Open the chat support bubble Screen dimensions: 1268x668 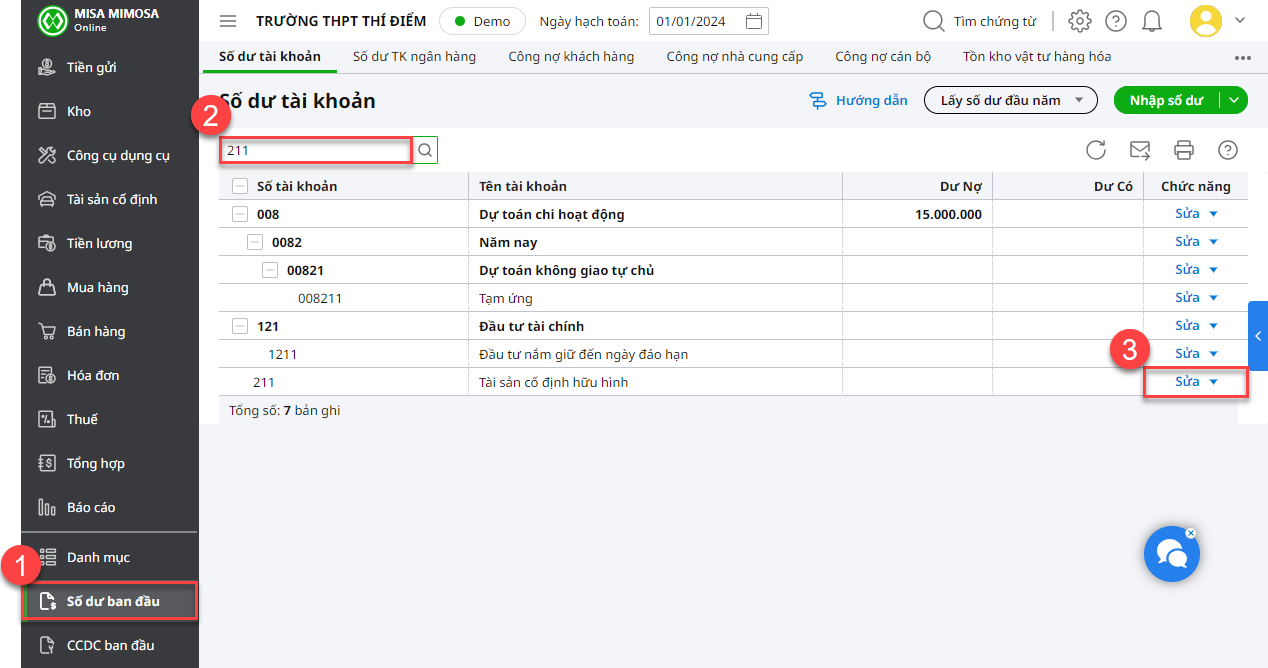tap(1170, 554)
